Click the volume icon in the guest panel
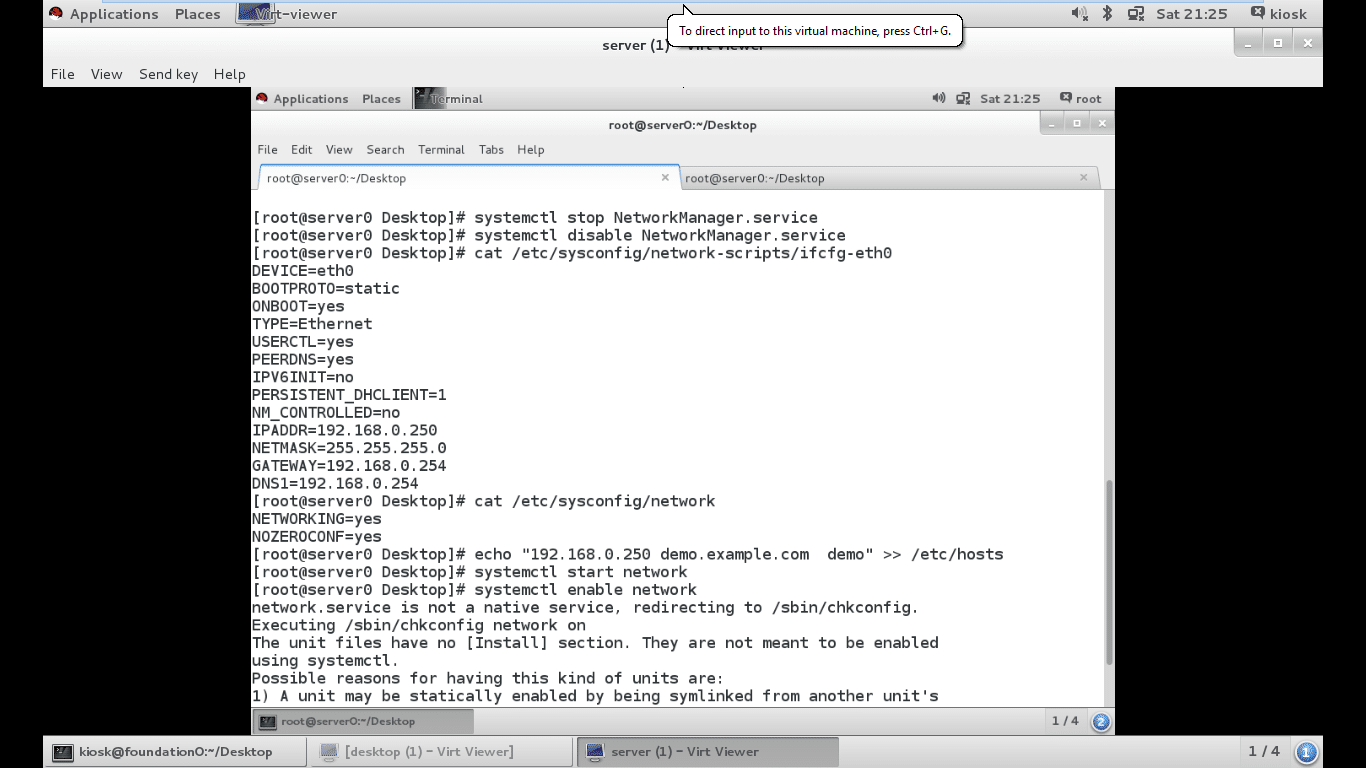The height and width of the screenshot is (768, 1366). click(x=938, y=98)
